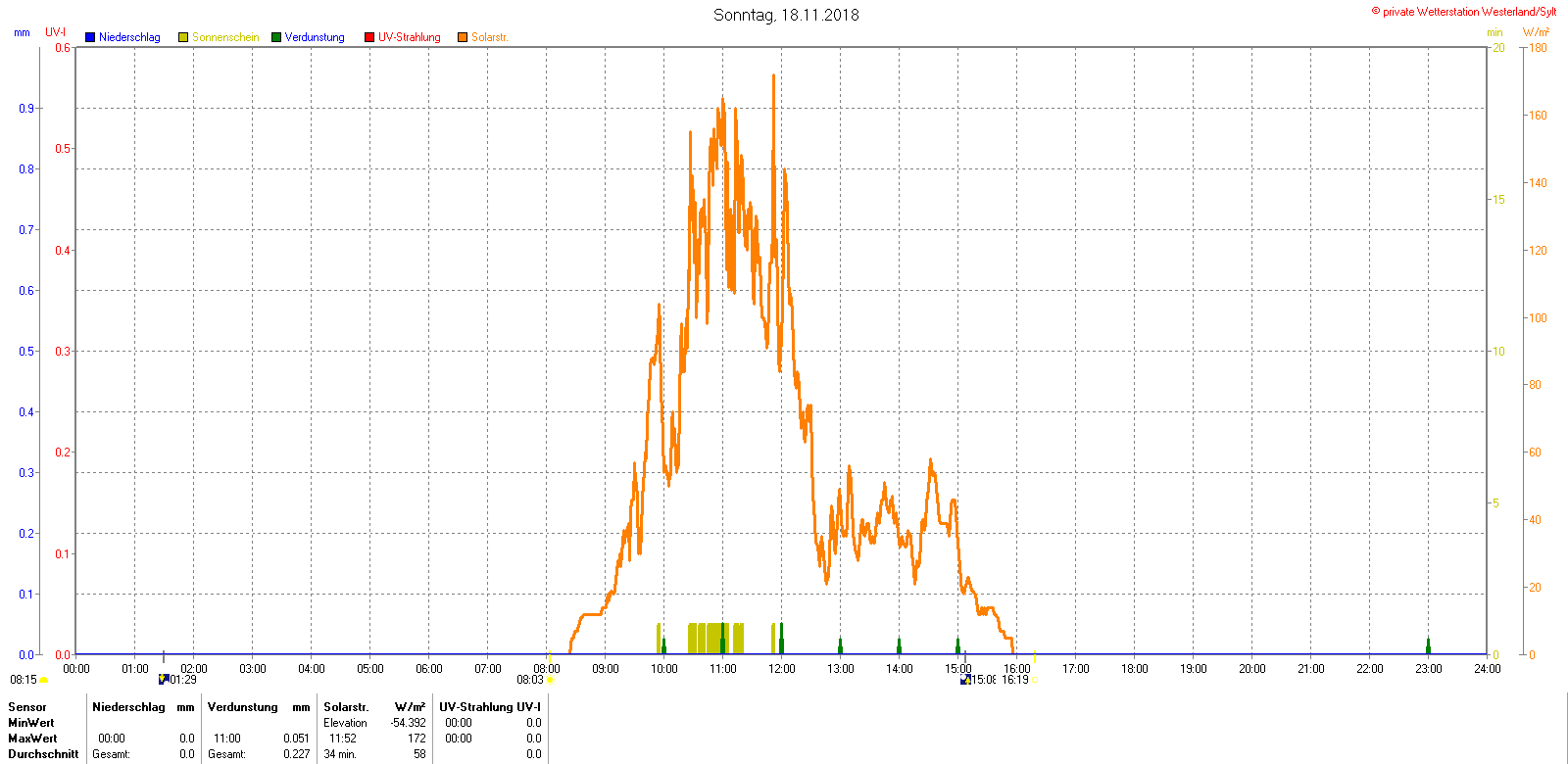
Task: Click the red 'UV-I' axis unit label
Action: pyautogui.click(x=56, y=32)
